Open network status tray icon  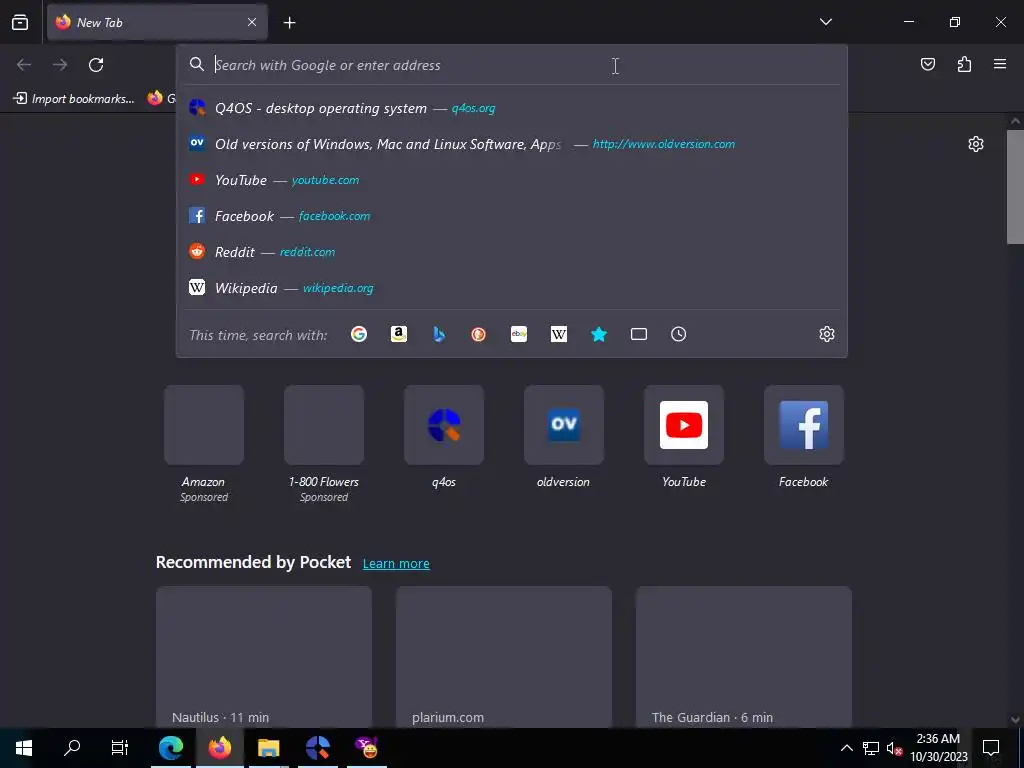pos(871,748)
